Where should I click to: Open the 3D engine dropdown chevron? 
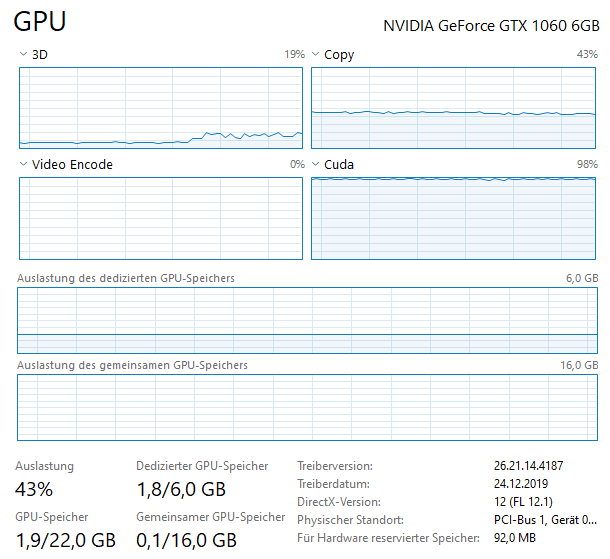coord(24,55)
